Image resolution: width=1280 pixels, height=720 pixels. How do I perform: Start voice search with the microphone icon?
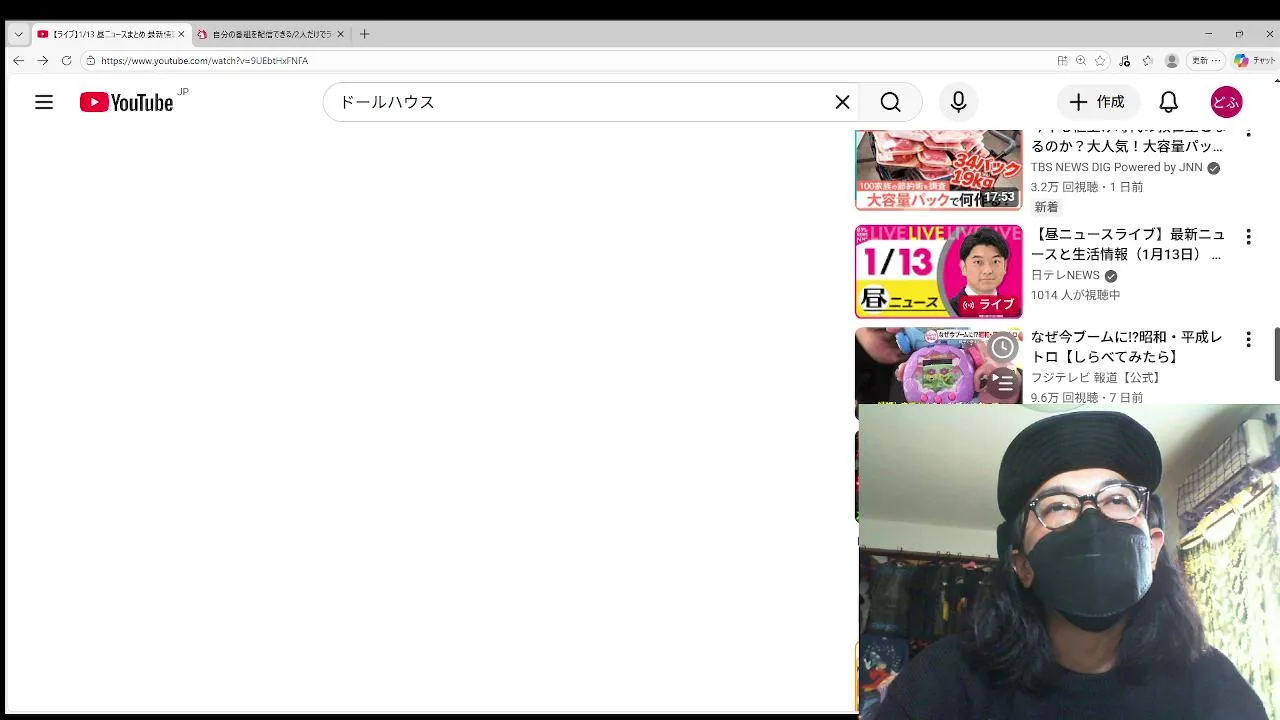[958, 102]
